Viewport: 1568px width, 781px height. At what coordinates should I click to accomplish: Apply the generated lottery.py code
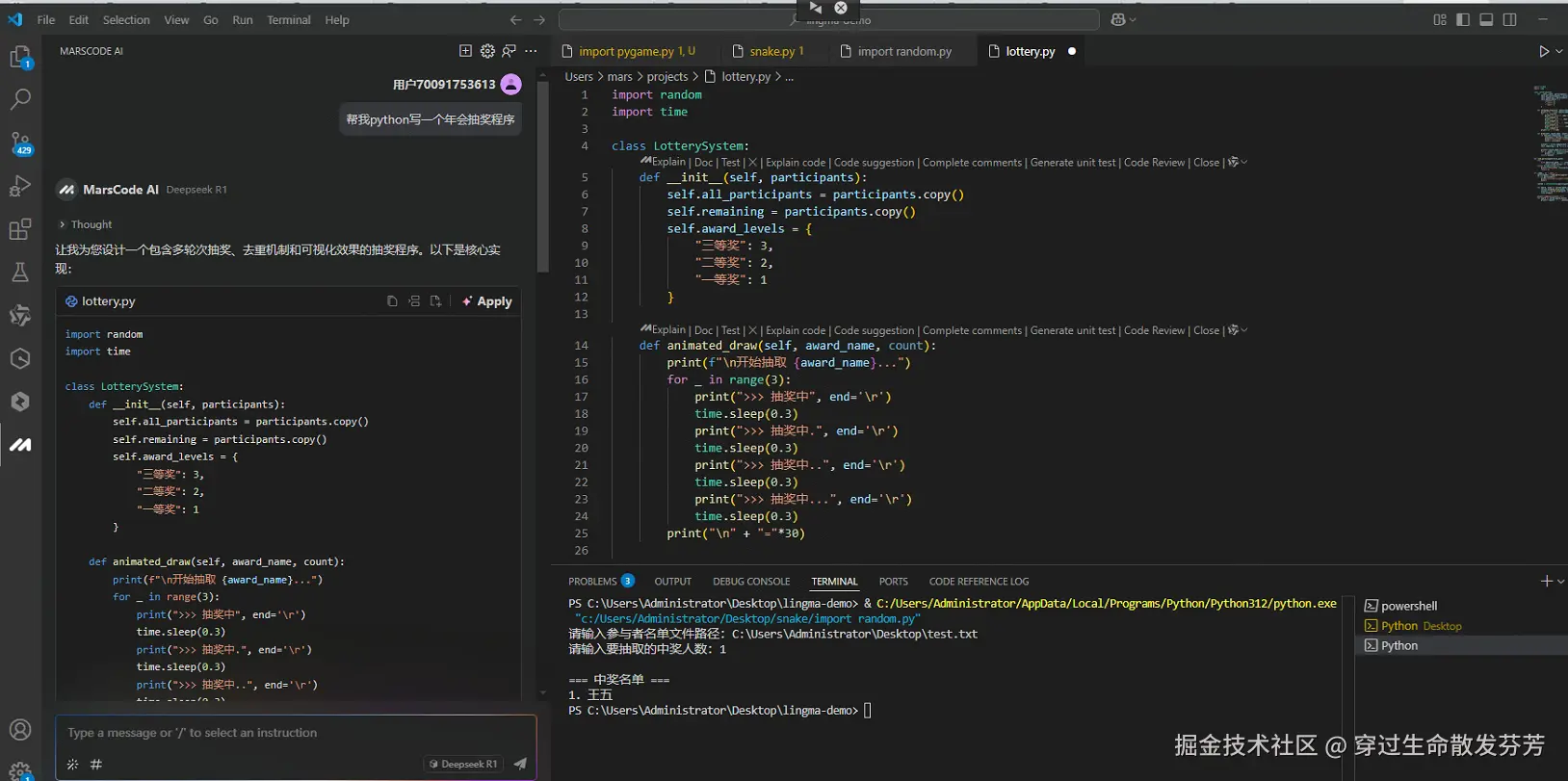point(487,301)
